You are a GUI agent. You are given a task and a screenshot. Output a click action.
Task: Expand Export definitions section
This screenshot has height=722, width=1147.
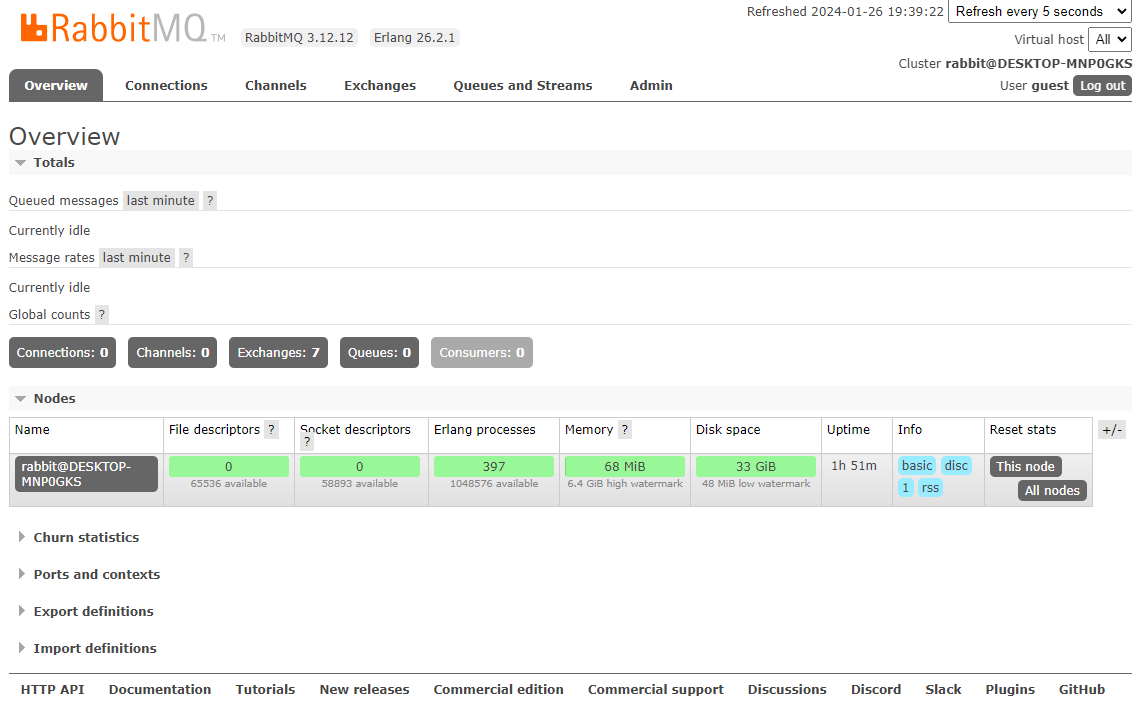point(86,612)
